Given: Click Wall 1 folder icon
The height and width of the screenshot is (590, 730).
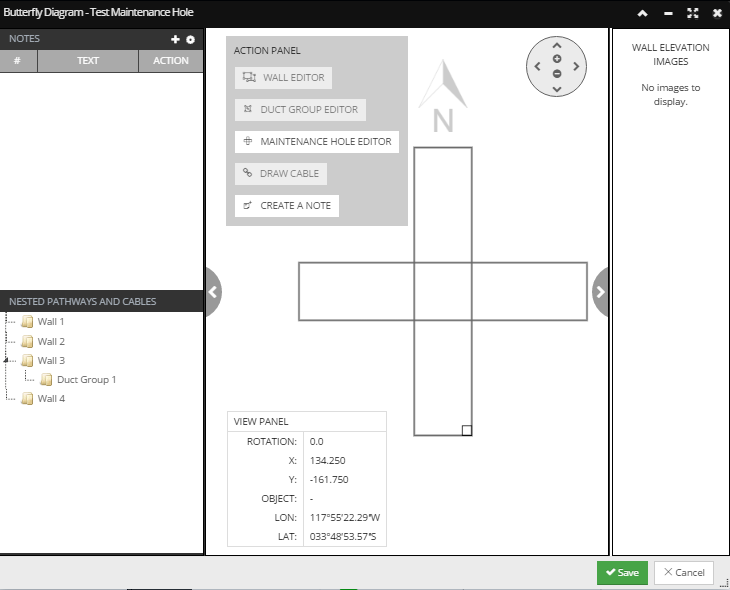Looking at the screenshot, I should coord(27,322).
